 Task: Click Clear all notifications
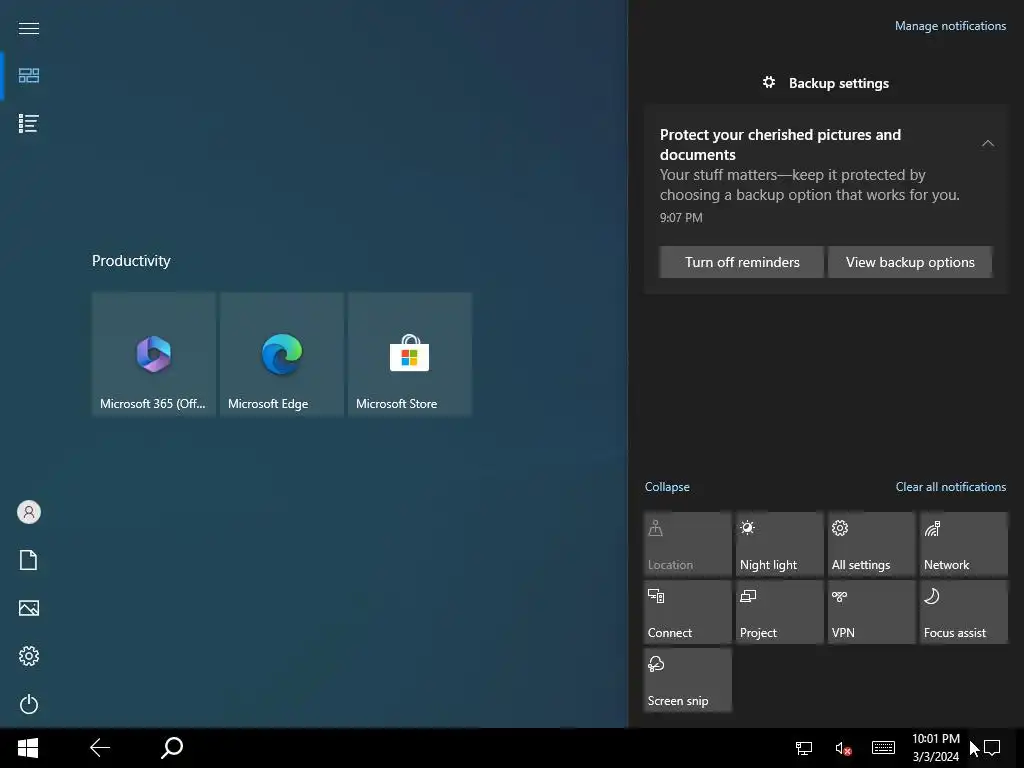pos(950,487)
